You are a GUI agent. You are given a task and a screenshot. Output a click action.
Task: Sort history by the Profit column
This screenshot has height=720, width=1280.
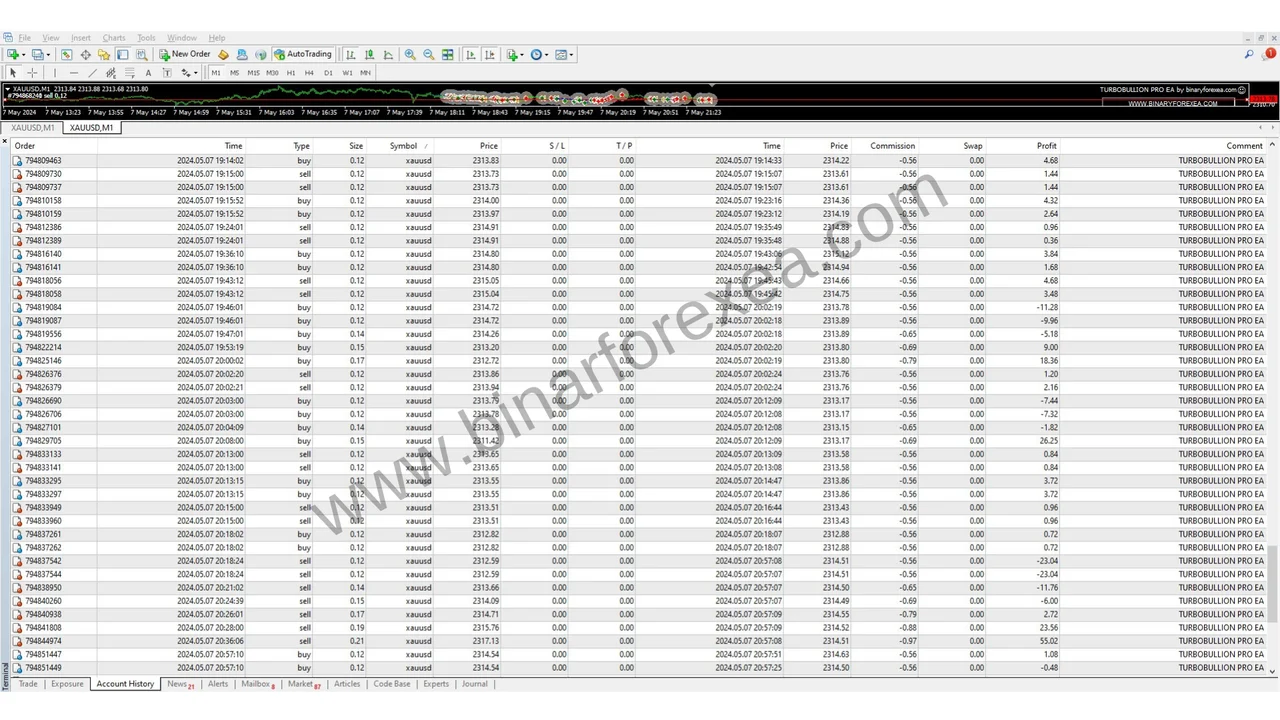tap(1046, 146)
